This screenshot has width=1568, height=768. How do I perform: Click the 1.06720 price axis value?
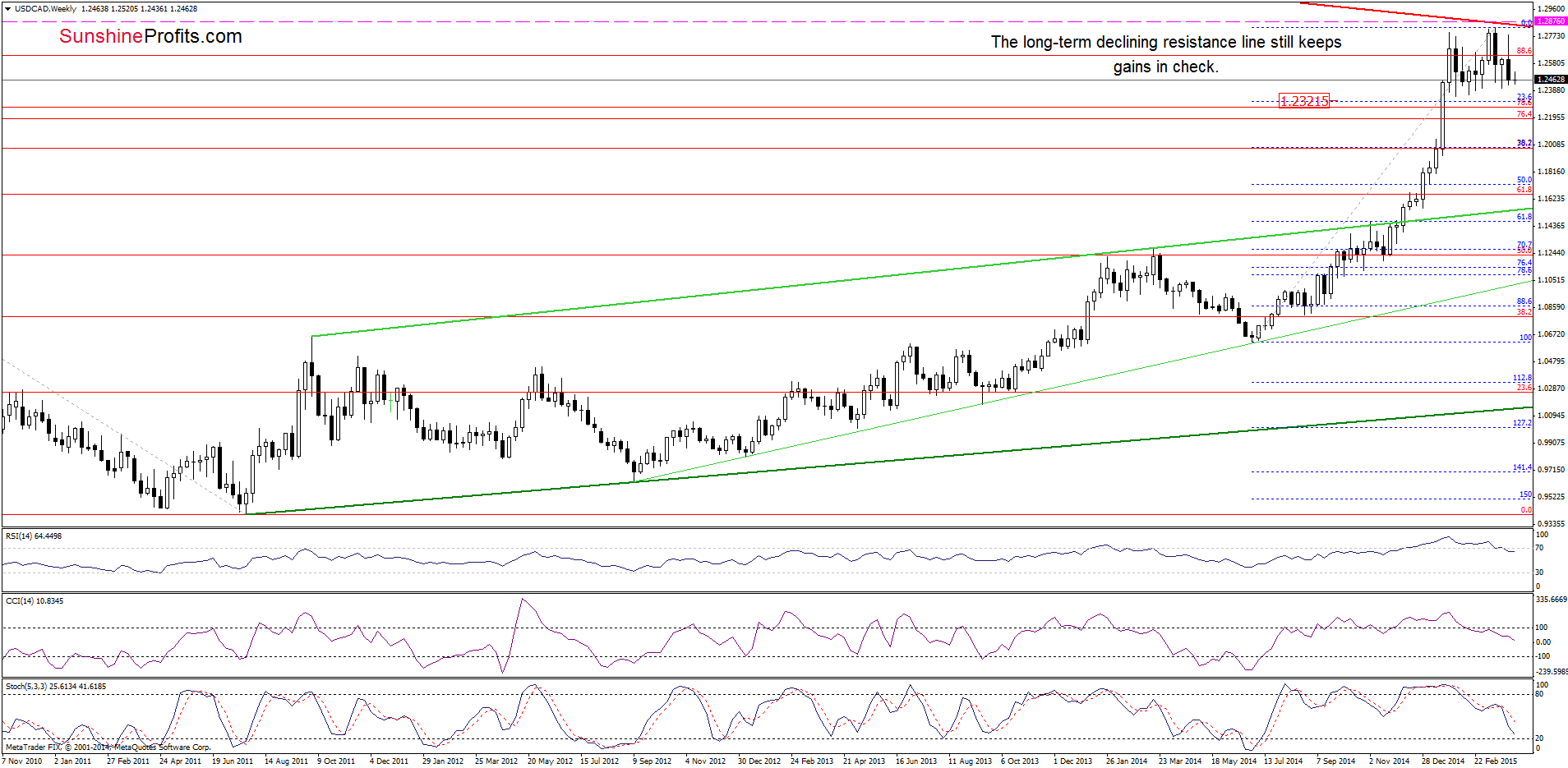tap(1551, 334)
